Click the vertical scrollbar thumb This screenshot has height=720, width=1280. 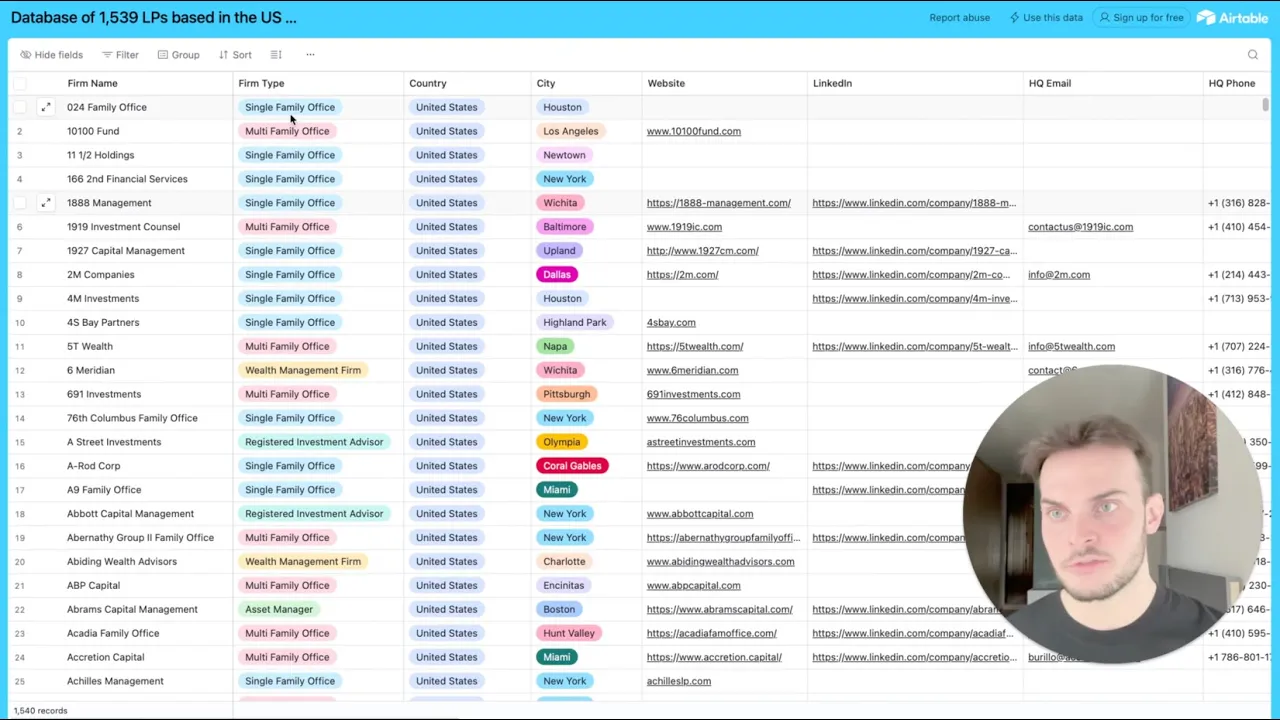click(1265, 105)
